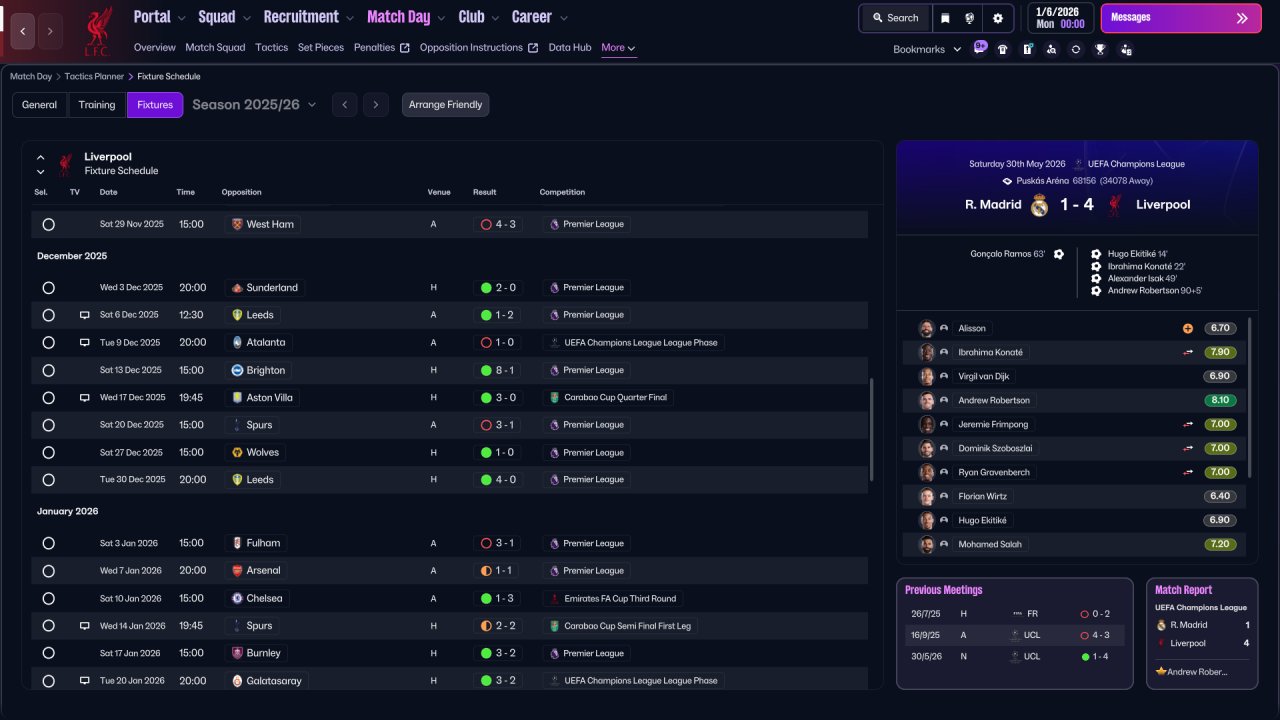Click the Search field
Screen dimensions: 1280x720
895,18
